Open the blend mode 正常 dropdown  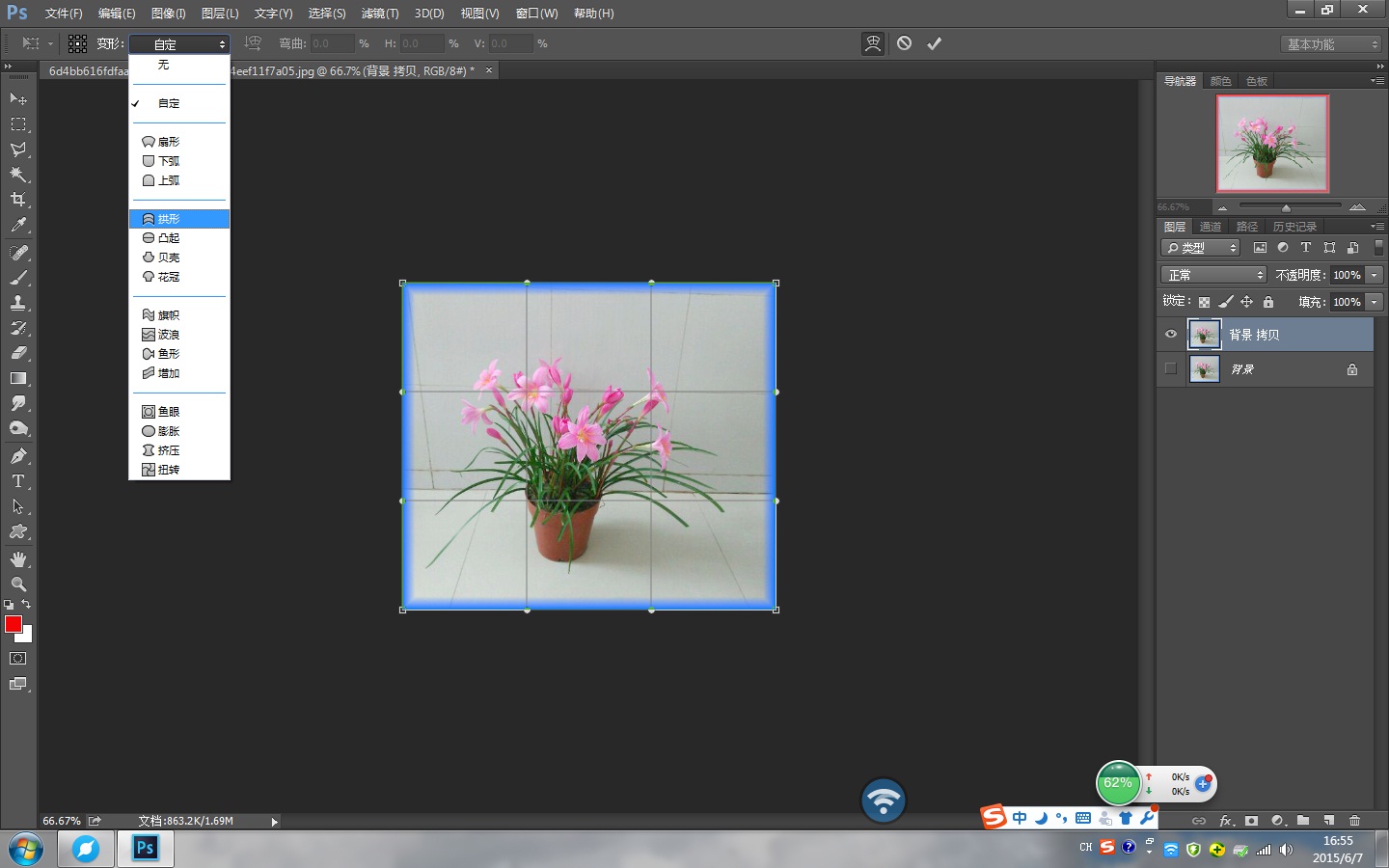(x=1213, y=275)
